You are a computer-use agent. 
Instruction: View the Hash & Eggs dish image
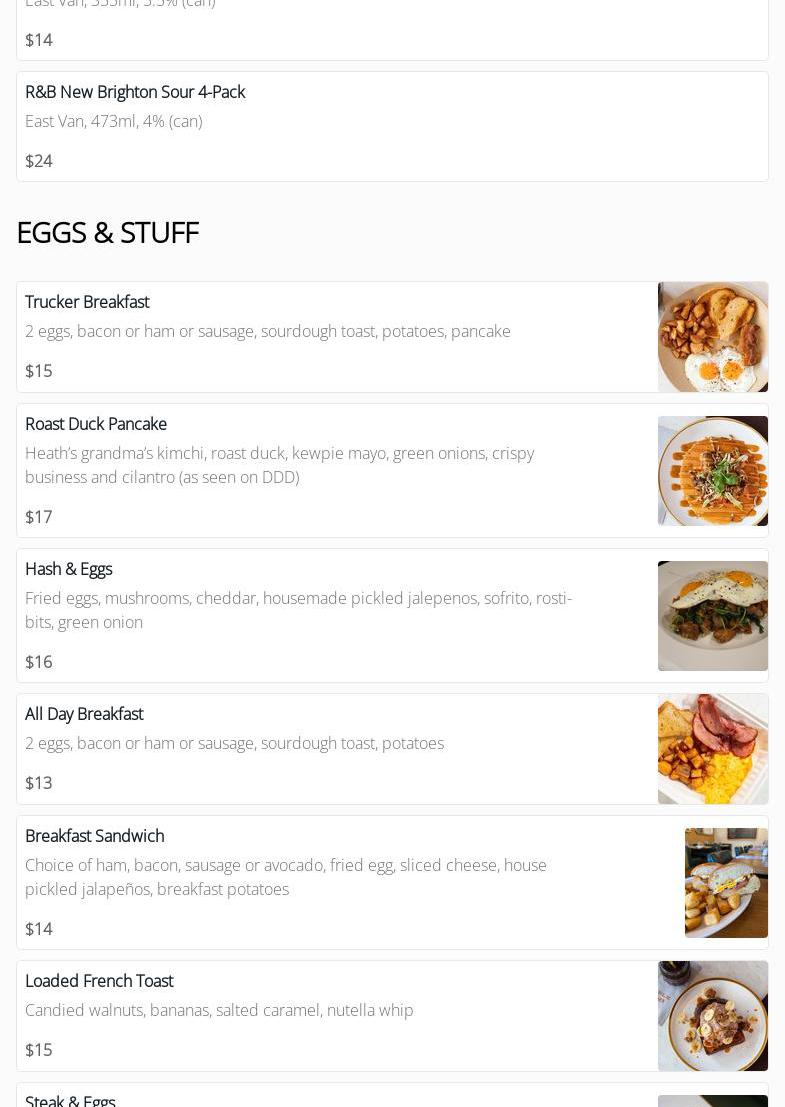coord(712,616)
